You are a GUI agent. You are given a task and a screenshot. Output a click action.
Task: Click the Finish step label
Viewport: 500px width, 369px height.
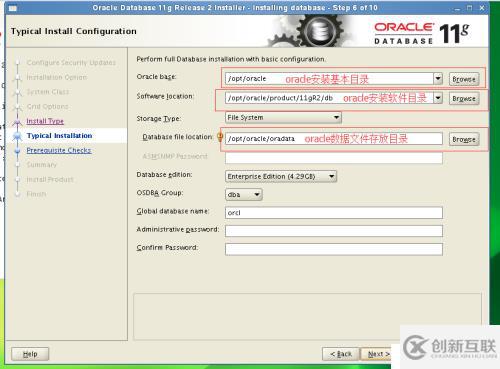click(36, 194)
